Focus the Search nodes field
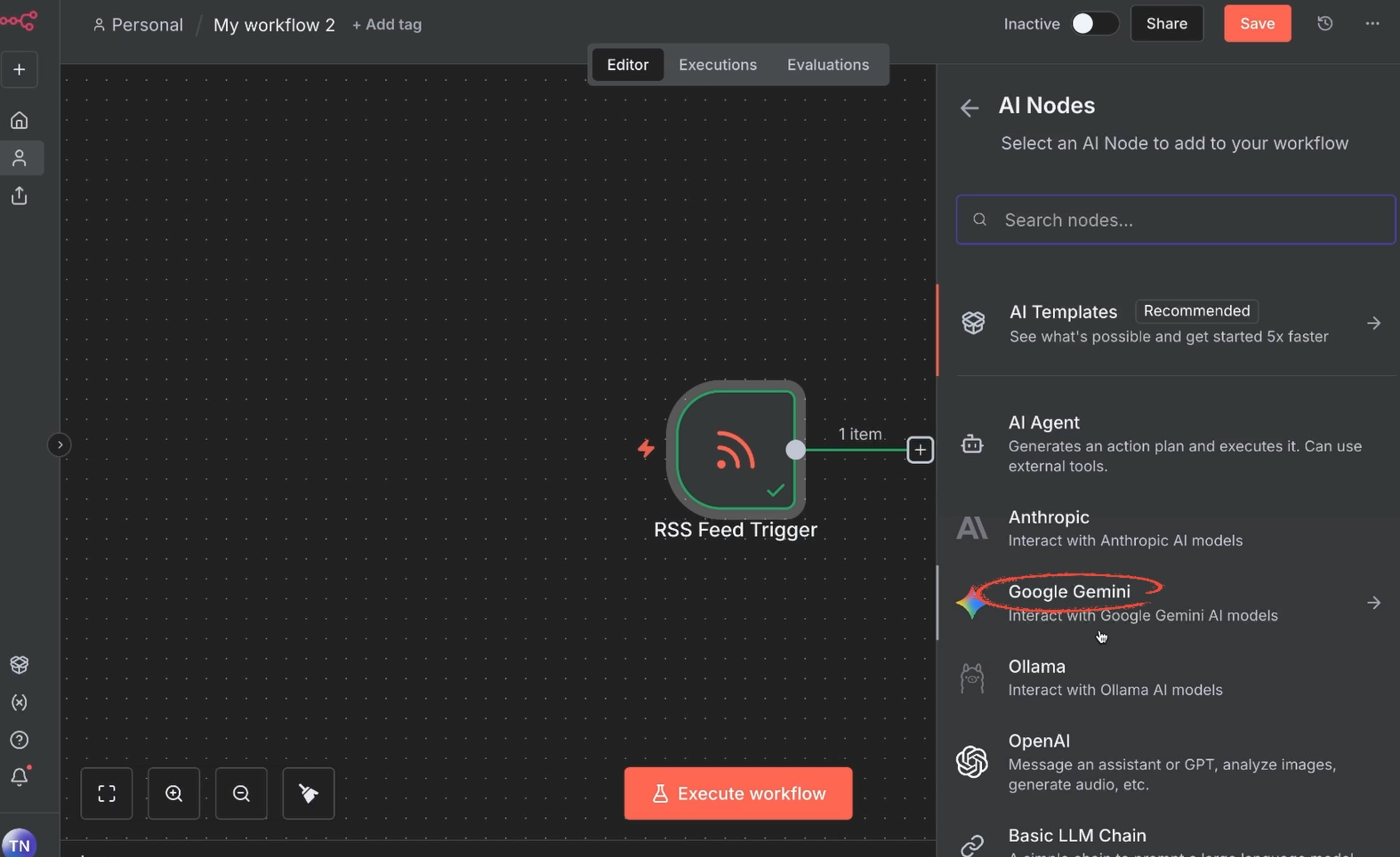The width and height of the screenshot is (1400, 857). tap(1176, 220)
